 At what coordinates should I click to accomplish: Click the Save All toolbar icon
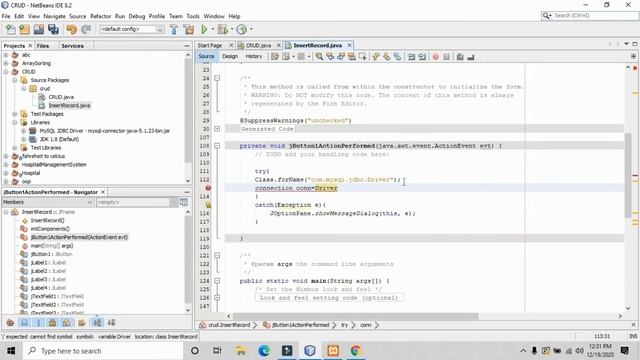click(53, 29)
